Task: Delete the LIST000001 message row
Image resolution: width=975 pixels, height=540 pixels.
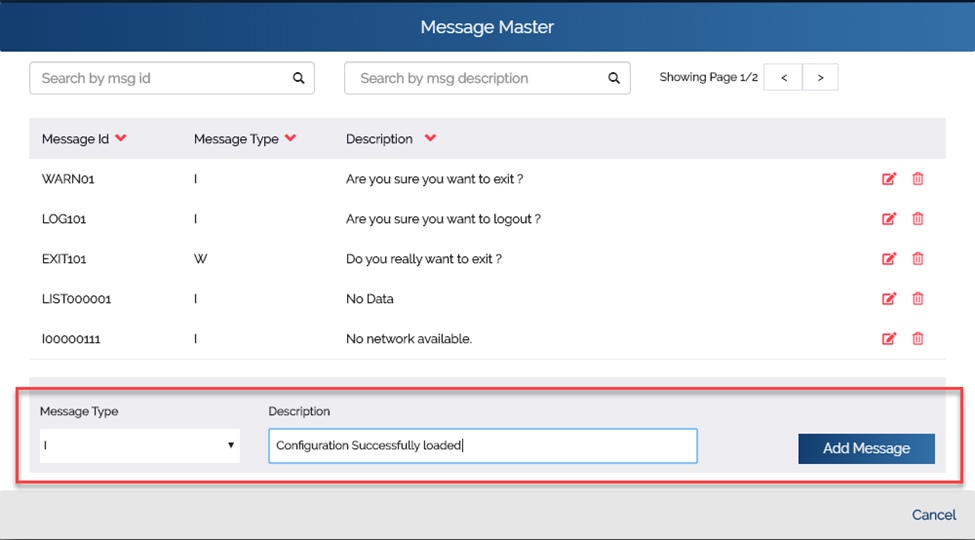Action: pos(918,299)
